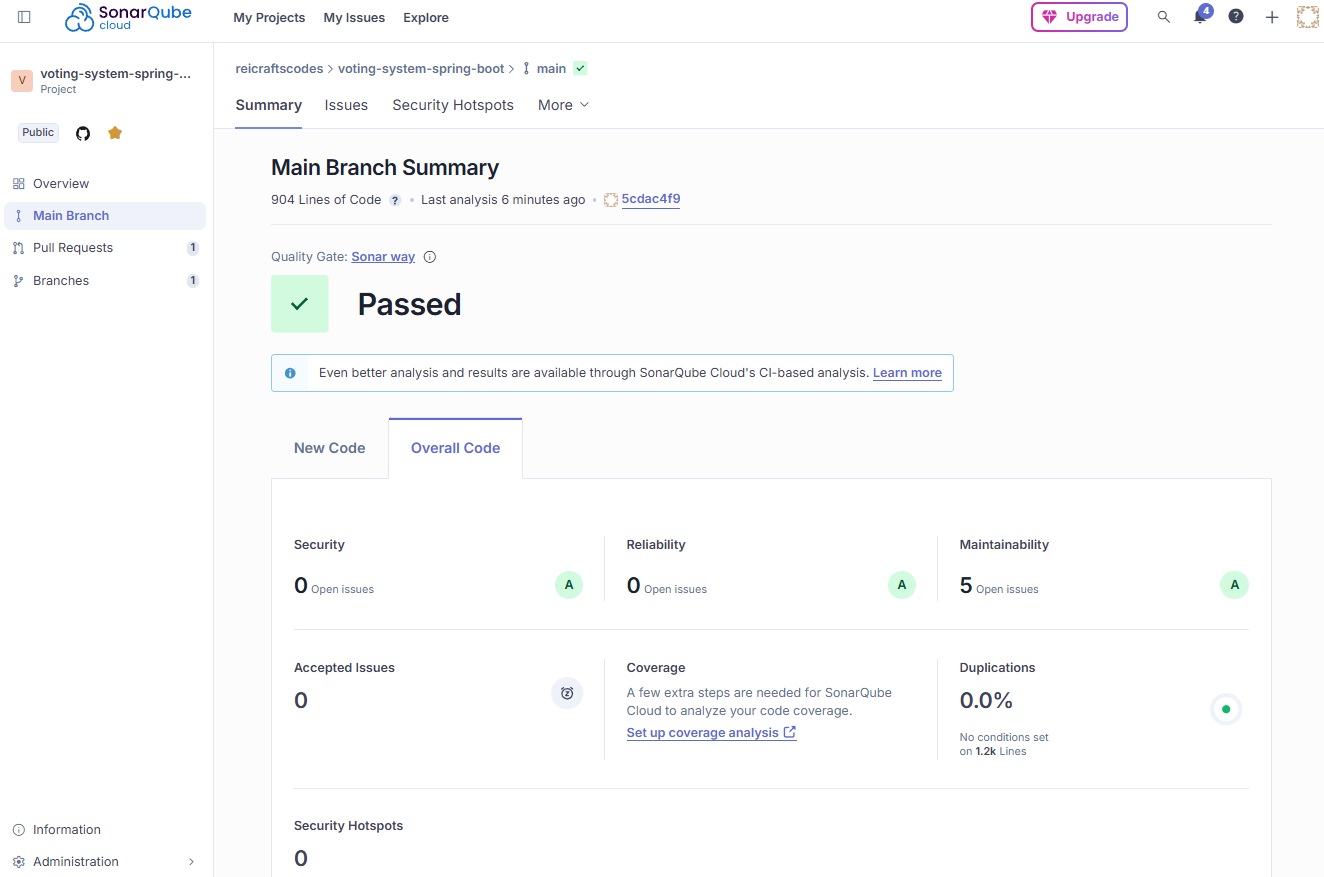Select the Overview grid icon in sidebar
The image size is (1324, 877).
[18, 183]
